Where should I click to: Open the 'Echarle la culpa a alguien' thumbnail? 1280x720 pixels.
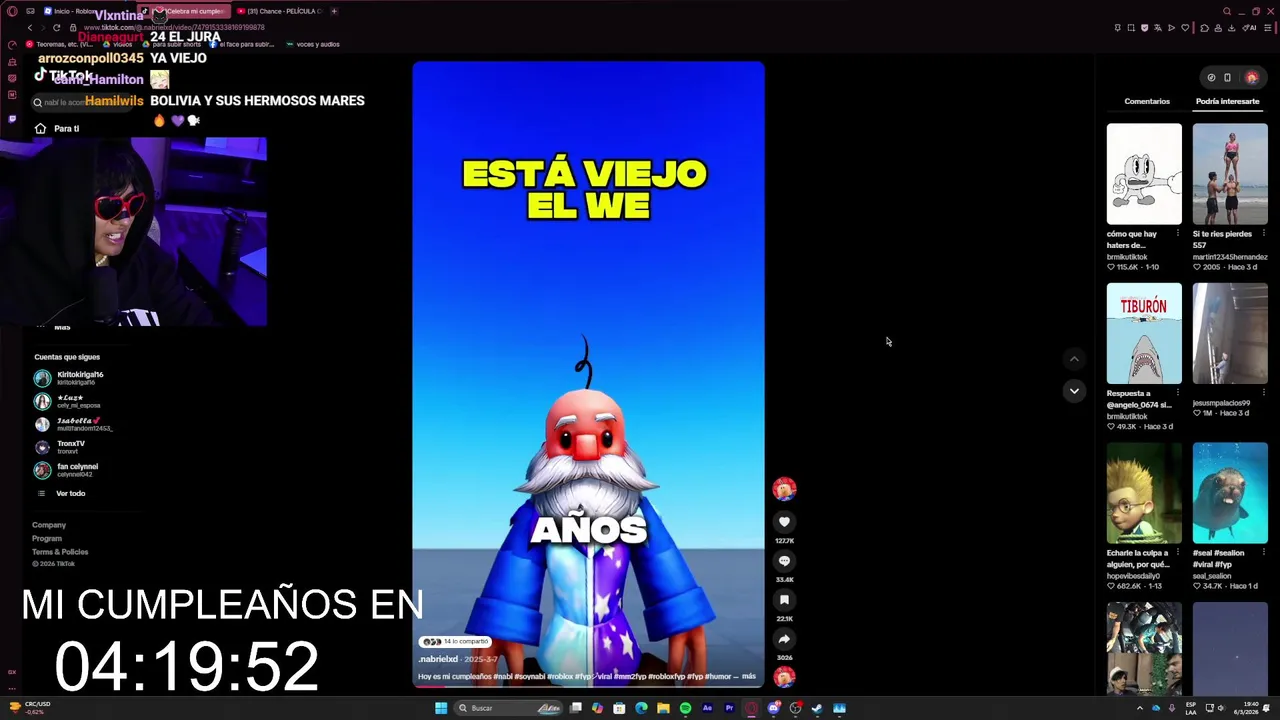pyautogui.click(x=1144, y=493)
